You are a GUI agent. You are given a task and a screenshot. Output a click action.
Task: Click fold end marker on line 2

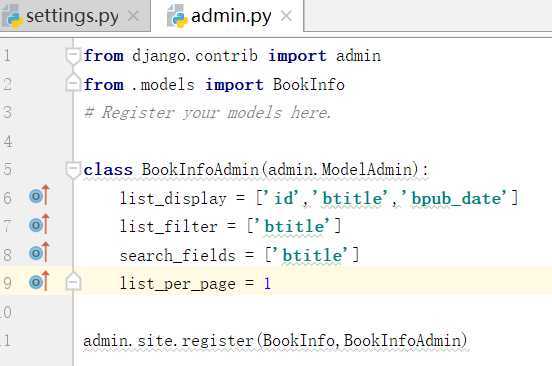coord(73,83)
